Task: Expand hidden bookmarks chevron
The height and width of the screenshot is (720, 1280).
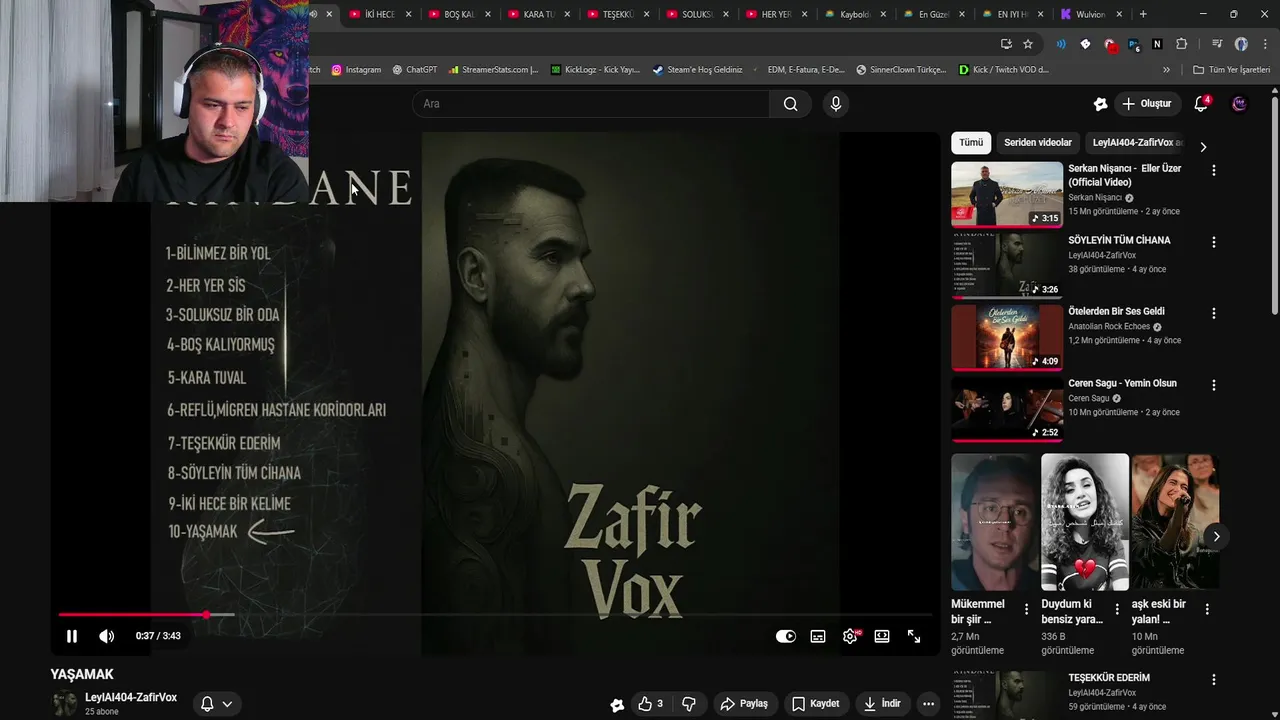Action: coord(1166,70)
